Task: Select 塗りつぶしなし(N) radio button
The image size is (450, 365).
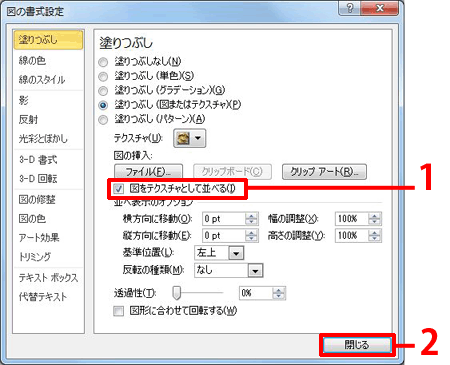Action: point(103,62)
